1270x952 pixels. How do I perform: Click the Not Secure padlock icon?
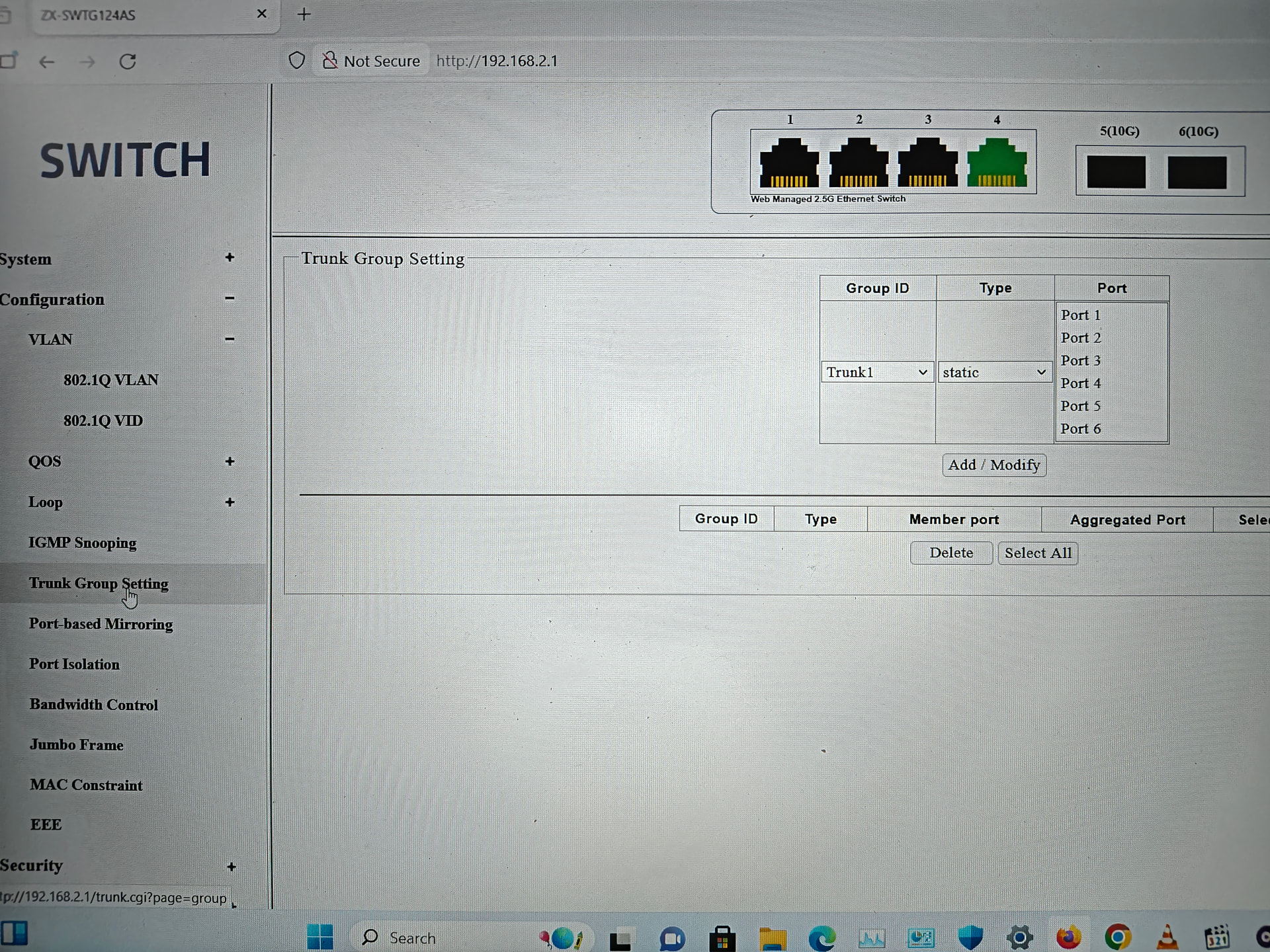(329, 61)
